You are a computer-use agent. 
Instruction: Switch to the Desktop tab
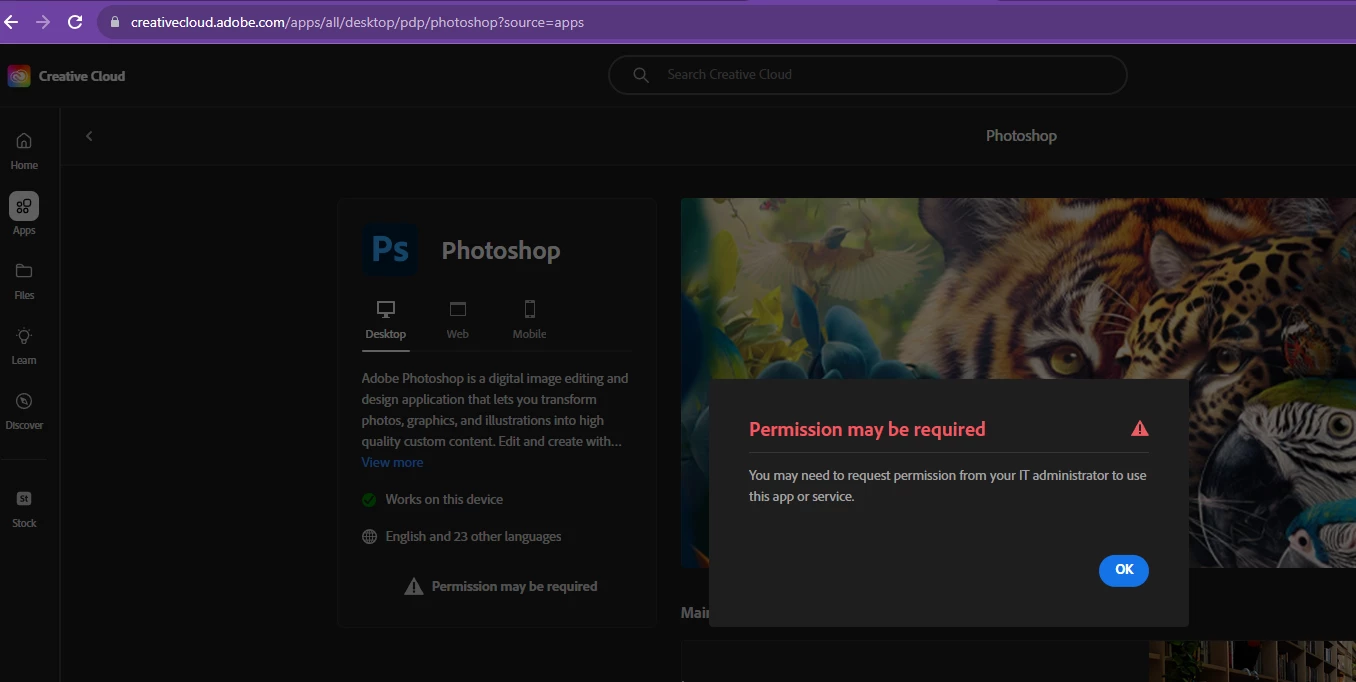coord(386,320)
